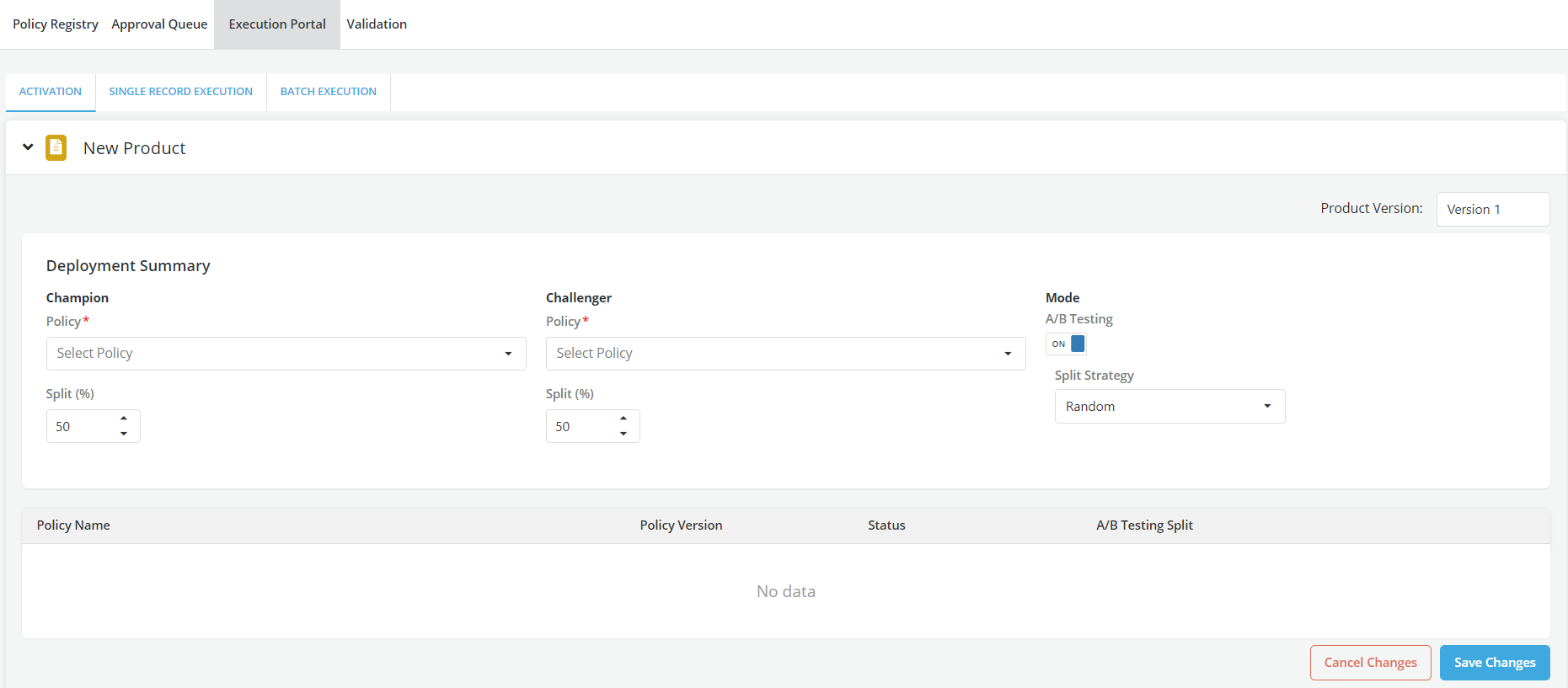Viewport: 1568px width, 688px height.
Task: Increase the Challenger split percentage up arrow
Action: 623,419
